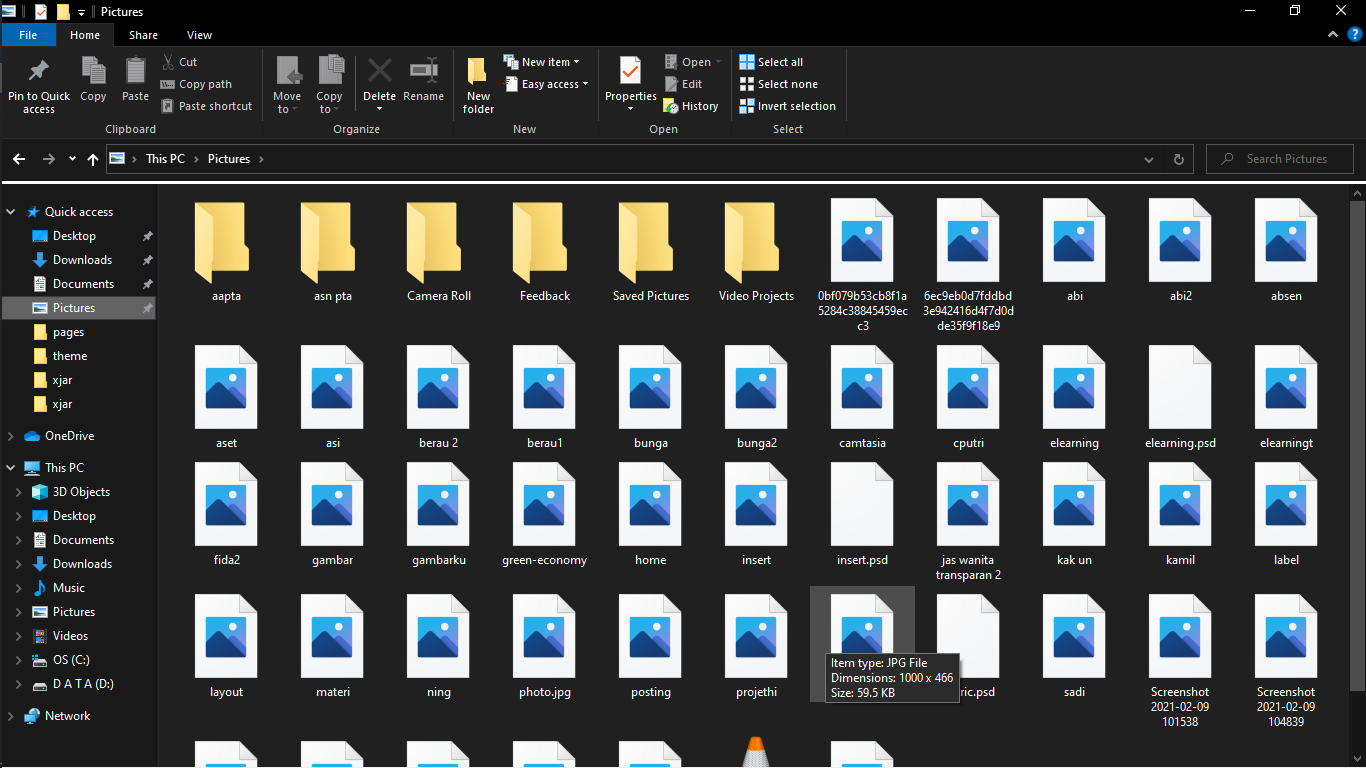1366x768 pixels.
Task: Switch to the View ribbon tab
Action: click(x=200, y=35)
